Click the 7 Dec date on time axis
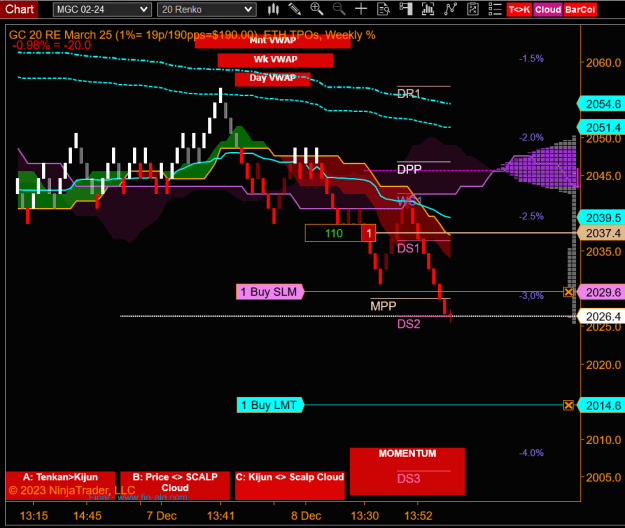This screenshot has height=528, width=625. pos(161,516)
